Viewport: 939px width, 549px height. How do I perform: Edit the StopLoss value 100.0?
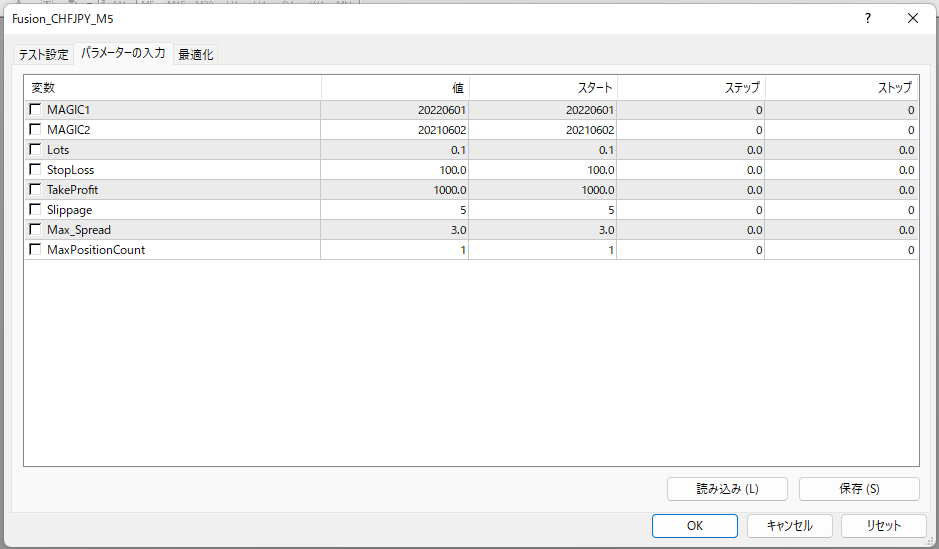395,170
